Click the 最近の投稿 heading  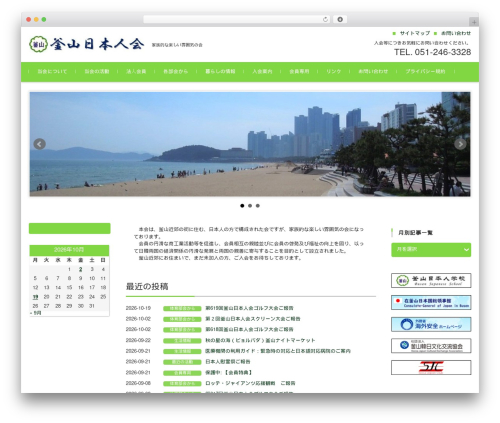click(x=147, y=286)
